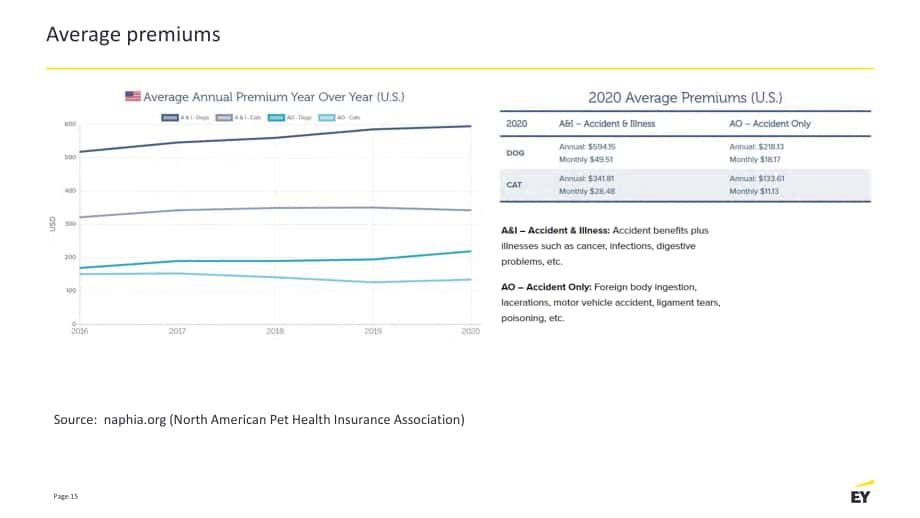920x518 pixels.
Task: Click the 'AO – Accident Only:' definition text
Action: [x=546, y=287]
